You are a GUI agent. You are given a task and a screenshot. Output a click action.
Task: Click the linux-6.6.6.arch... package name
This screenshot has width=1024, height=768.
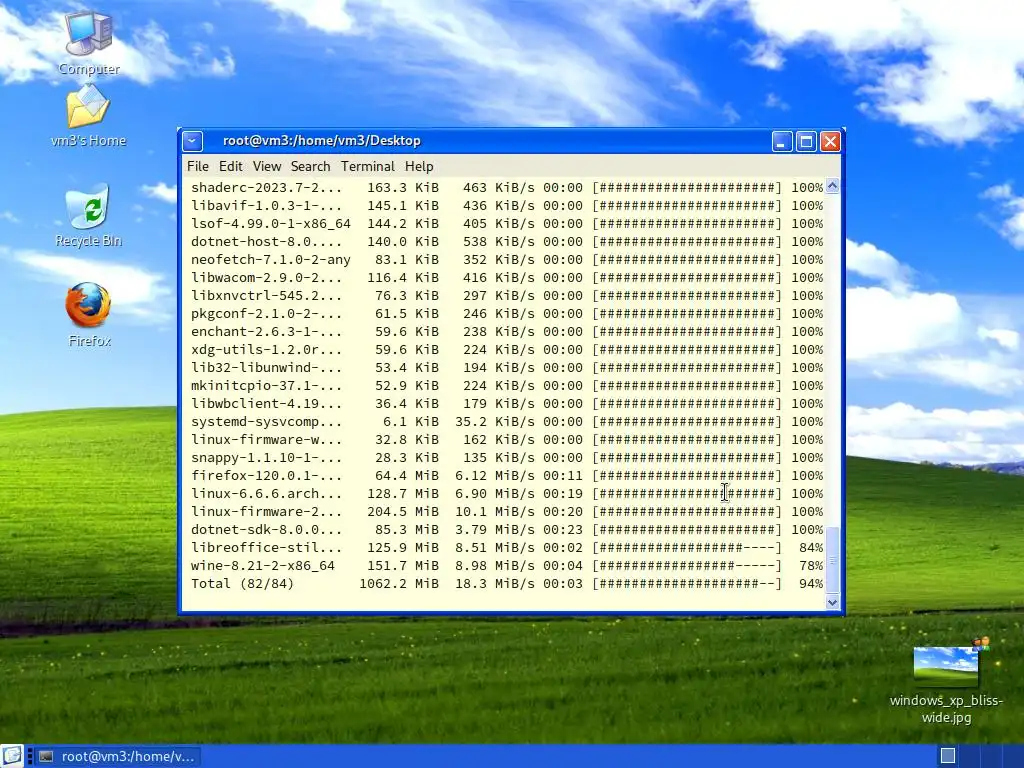coord(266,494)
